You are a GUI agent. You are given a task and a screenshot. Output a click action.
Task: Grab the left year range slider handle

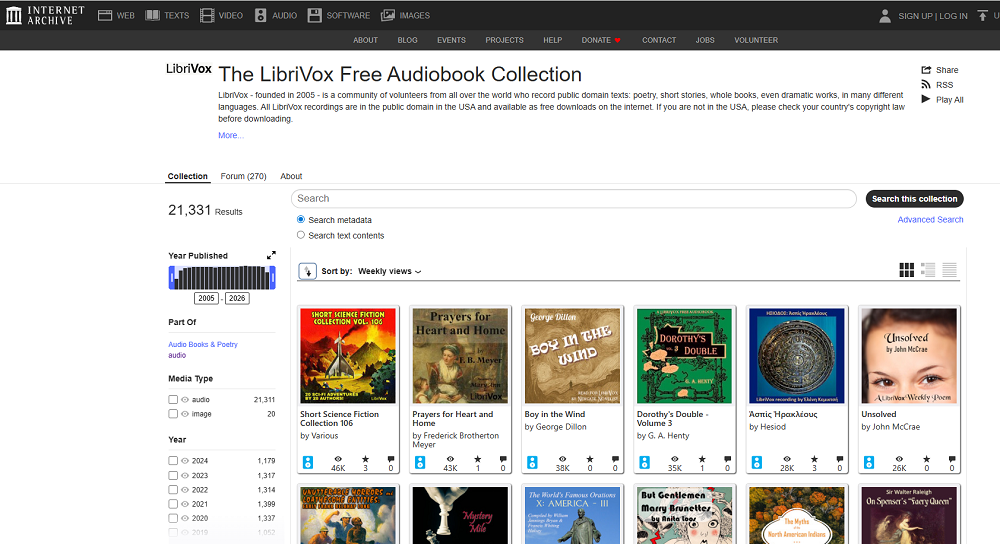[x=172, y=277]
